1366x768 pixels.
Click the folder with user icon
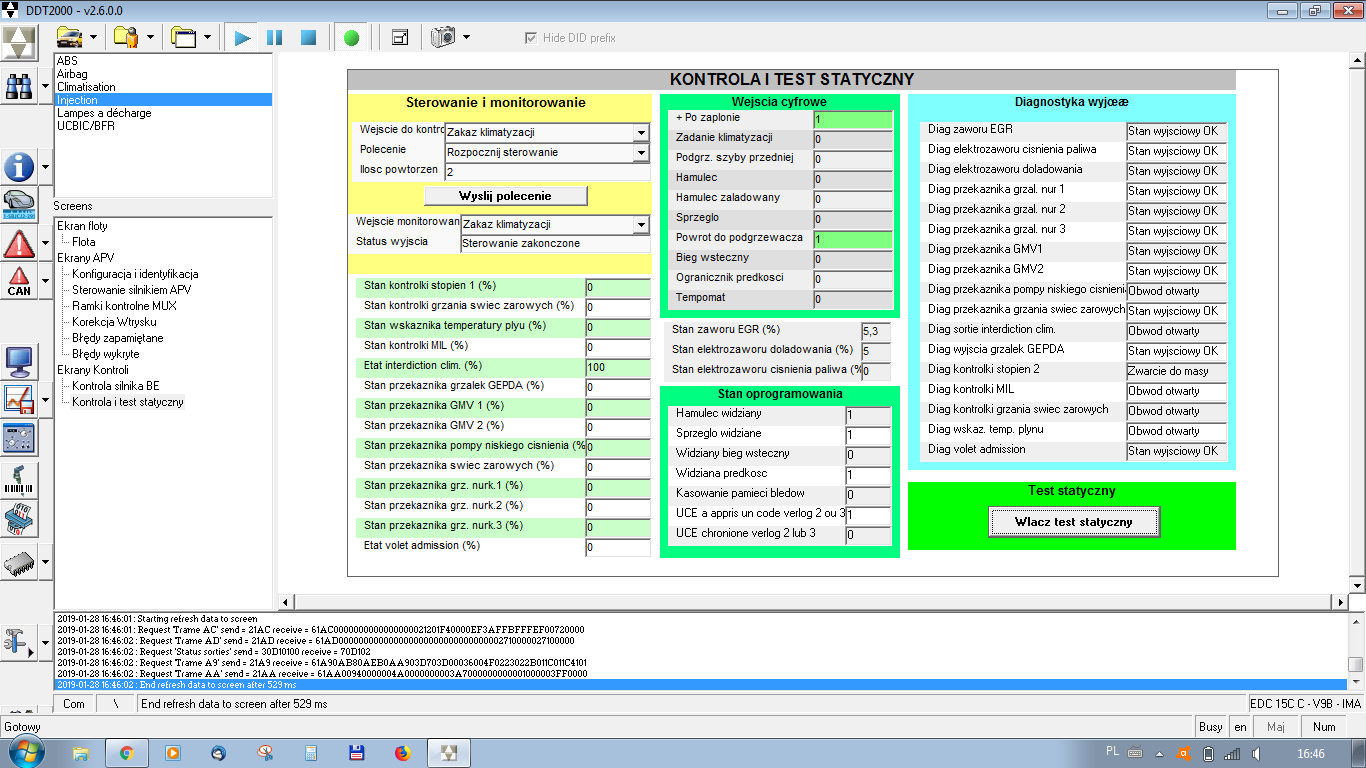coord(126,37)
